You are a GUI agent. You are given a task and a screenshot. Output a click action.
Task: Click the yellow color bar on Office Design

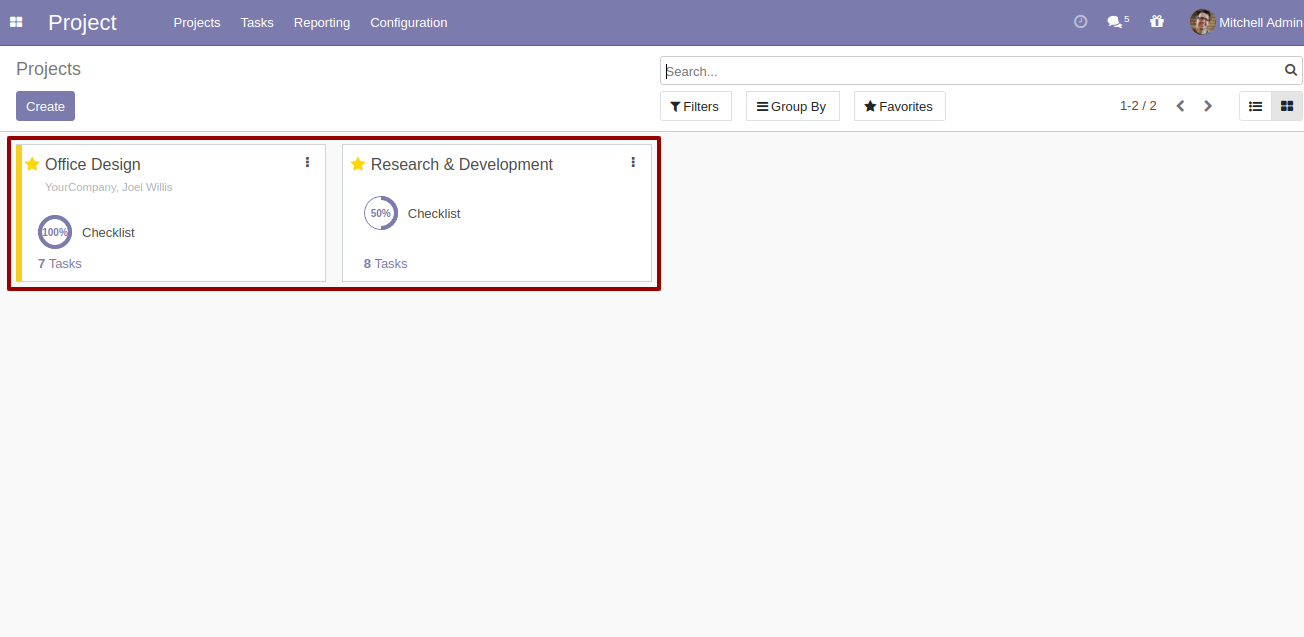click(19, 213)
